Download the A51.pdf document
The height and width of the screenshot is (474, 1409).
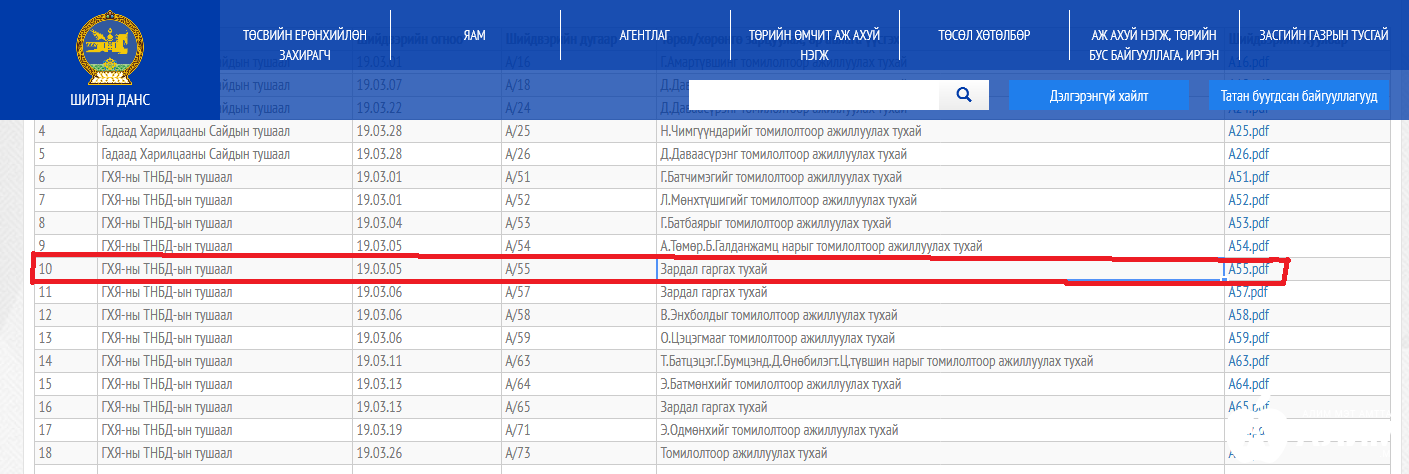1247,177
